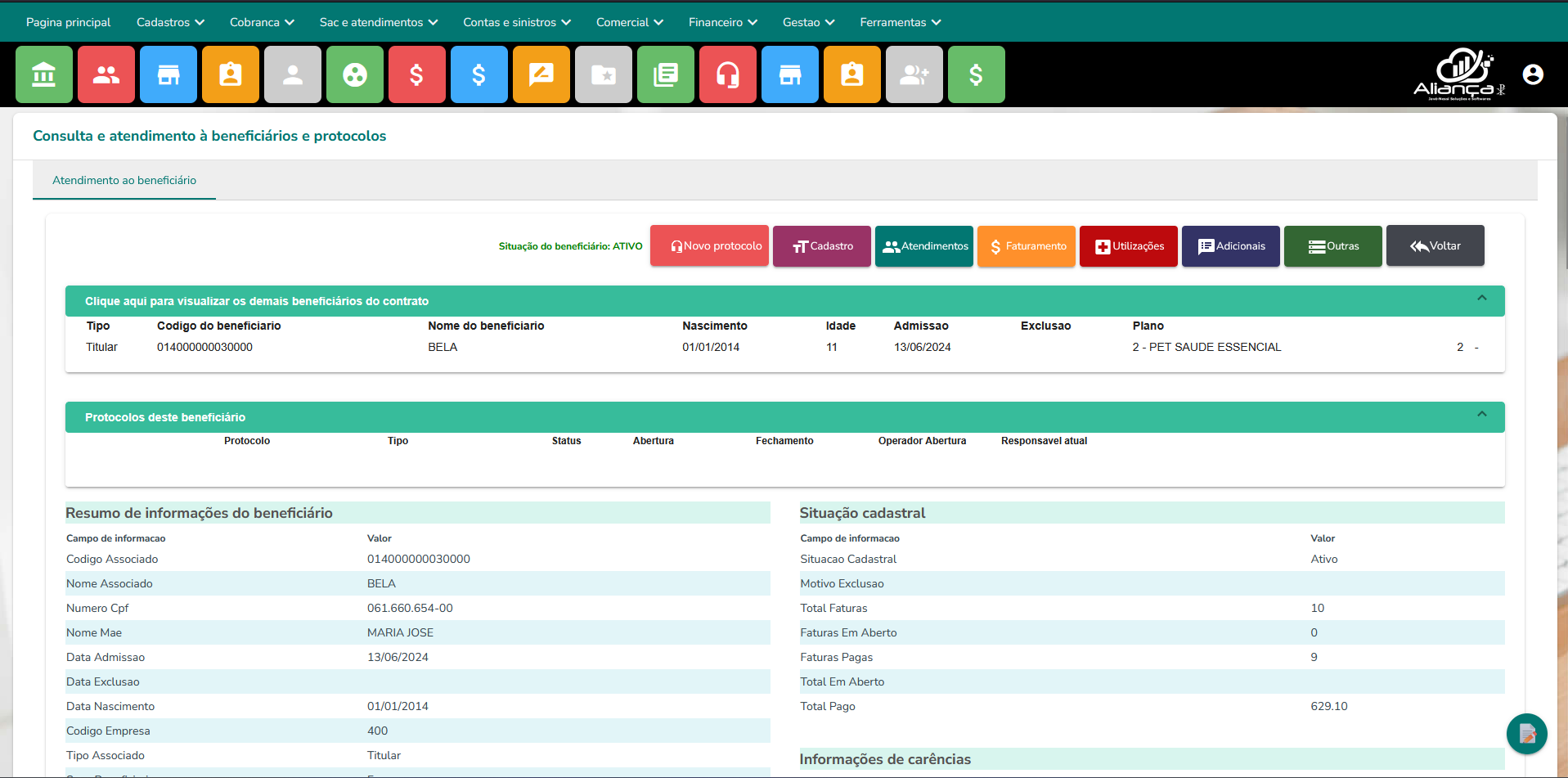This screenshot has height=778, width=1568.
Task: Collapse the demais beneficiários do contrato panel
Action: pyautogui.click(x=1482, y=298)
